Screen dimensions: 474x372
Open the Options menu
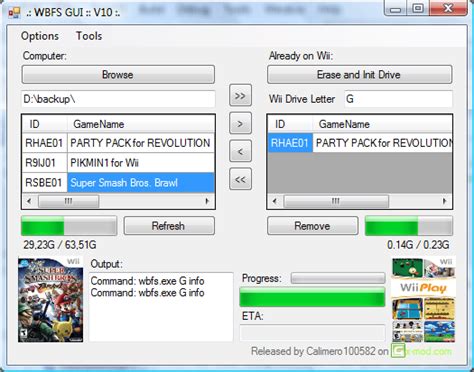40,36
